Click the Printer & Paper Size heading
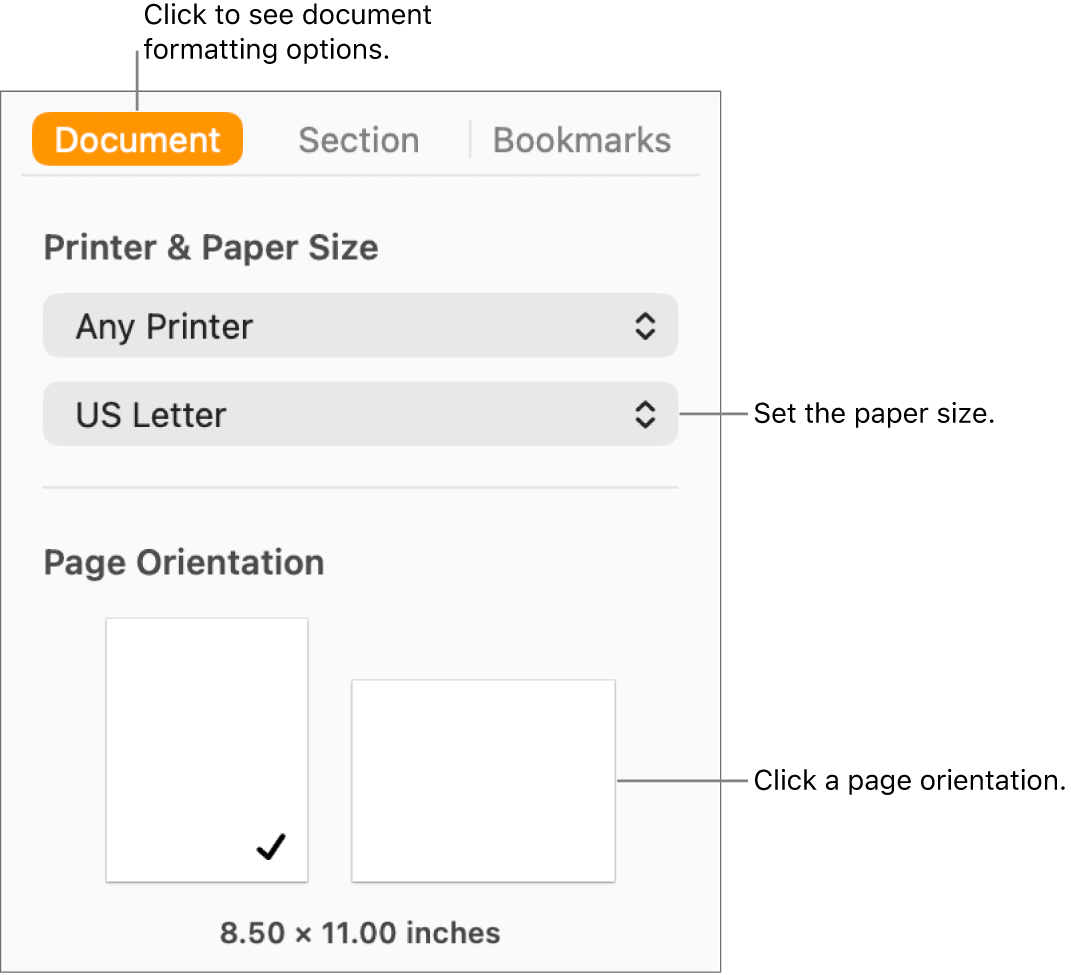This screenshot has width=1071, height=975. pos(211,247)
